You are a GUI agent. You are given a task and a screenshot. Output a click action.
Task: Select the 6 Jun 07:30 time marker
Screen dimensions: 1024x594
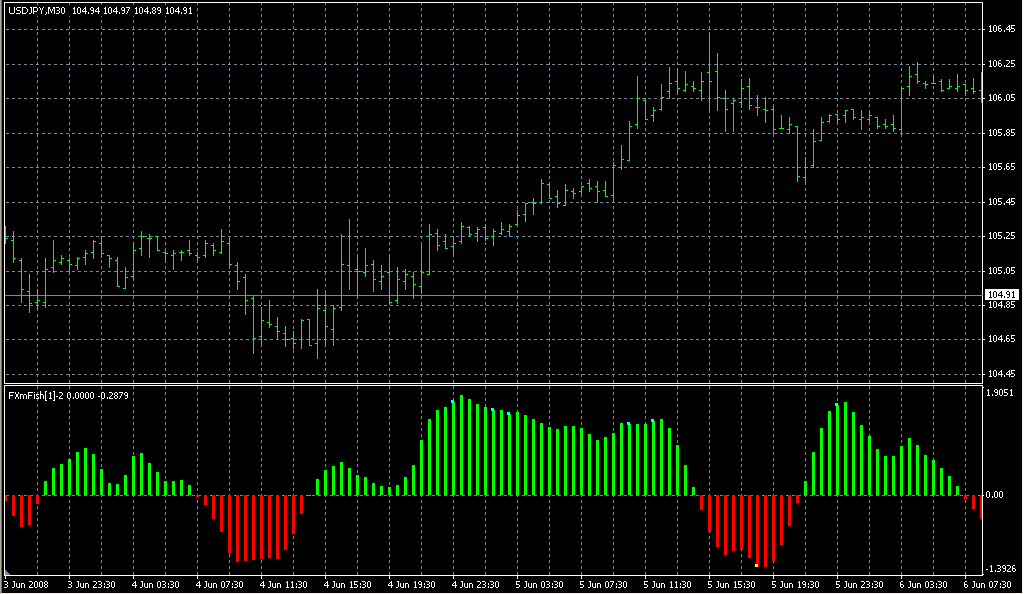click(986, 584)
